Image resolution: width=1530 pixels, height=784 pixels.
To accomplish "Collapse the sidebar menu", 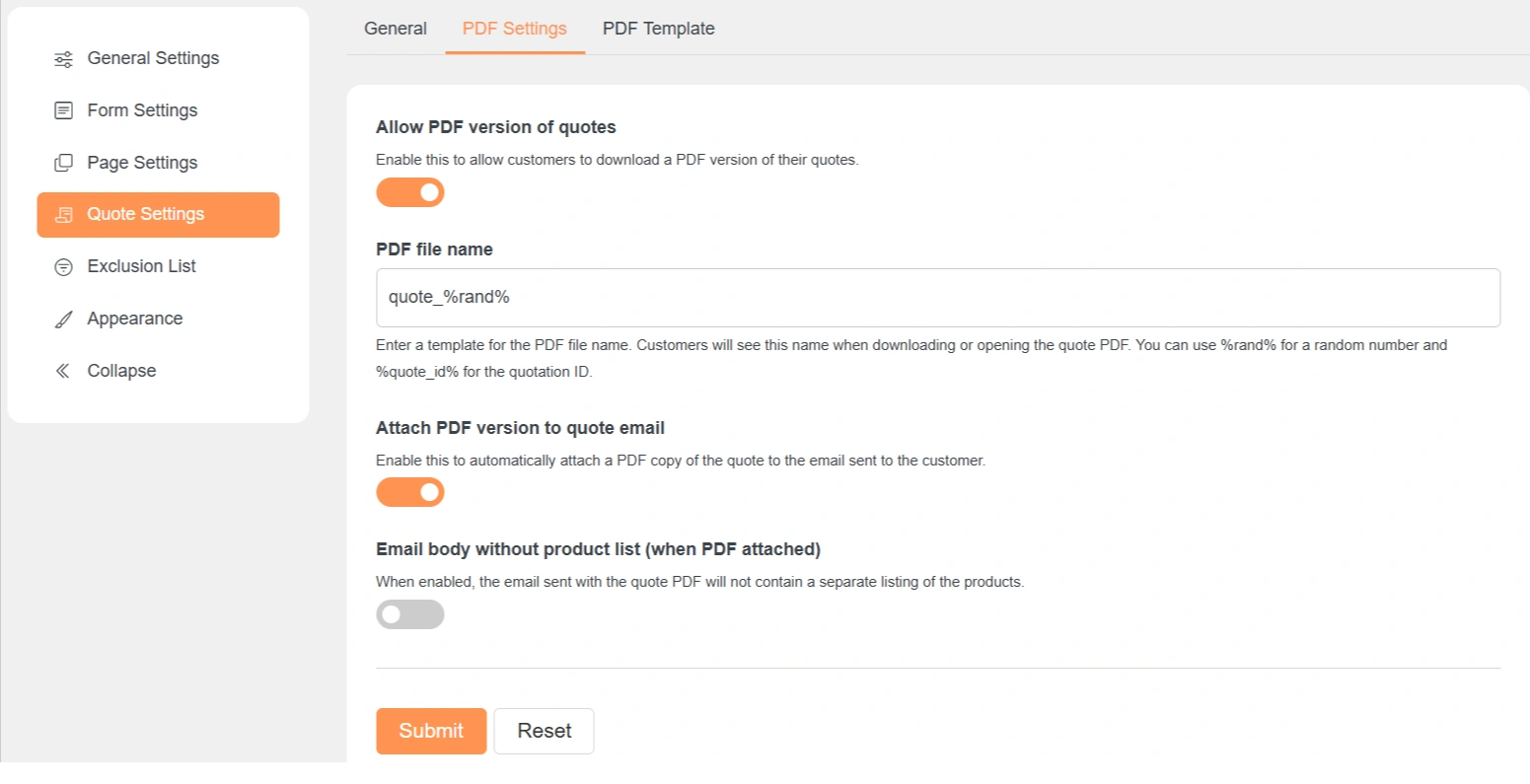I will tap(121, 371).
